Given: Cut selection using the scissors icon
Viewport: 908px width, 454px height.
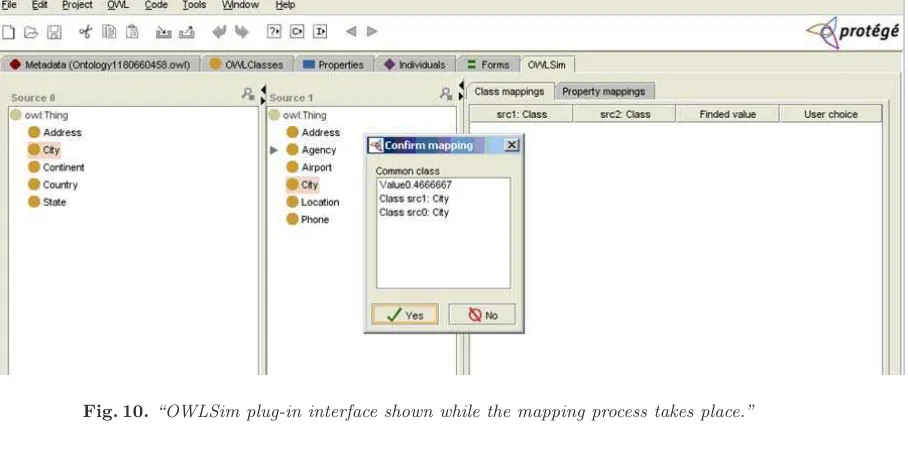Looking at the screenshot, I should (x=86, y=32).
